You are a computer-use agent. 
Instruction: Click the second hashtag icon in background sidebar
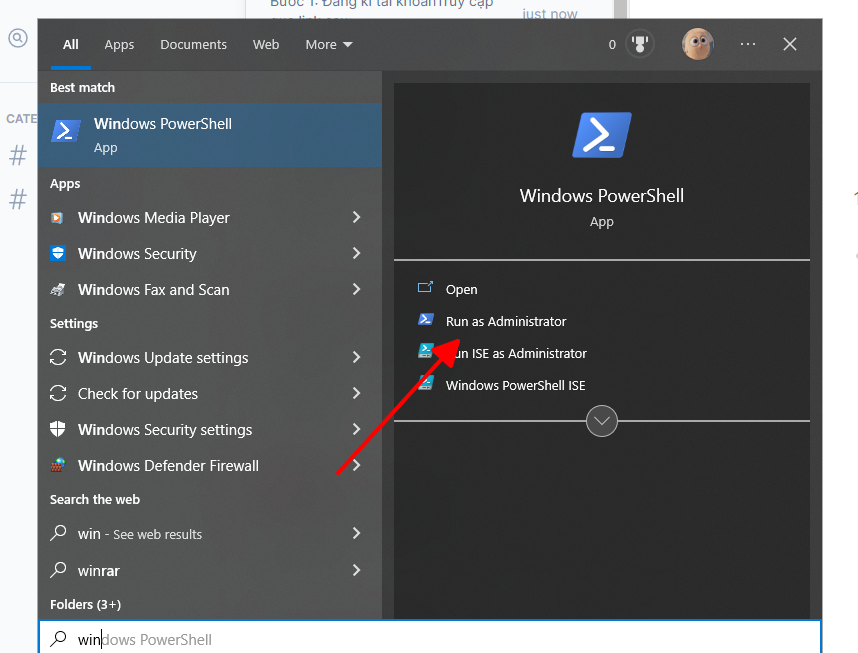click(x=18, y=199)
